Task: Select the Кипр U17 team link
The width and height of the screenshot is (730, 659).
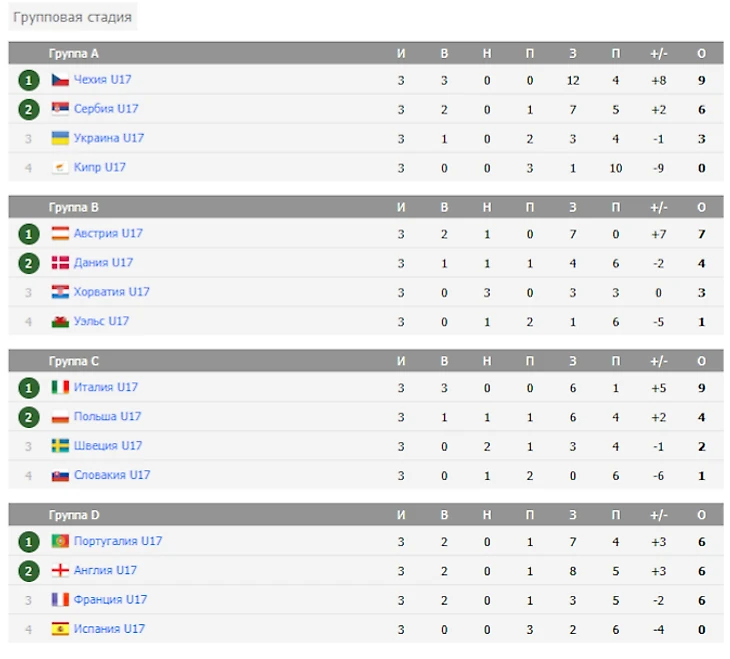Action: point(100,168)
